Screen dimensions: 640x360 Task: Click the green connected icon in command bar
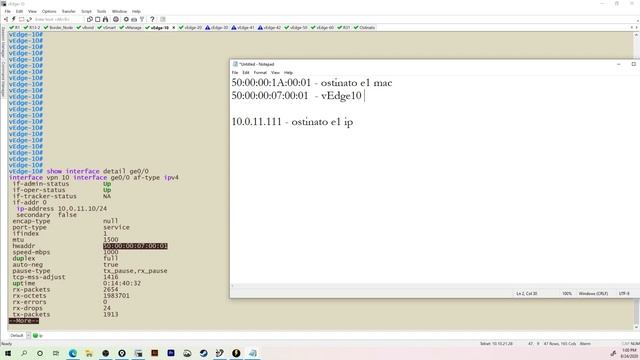coord(36,336)
